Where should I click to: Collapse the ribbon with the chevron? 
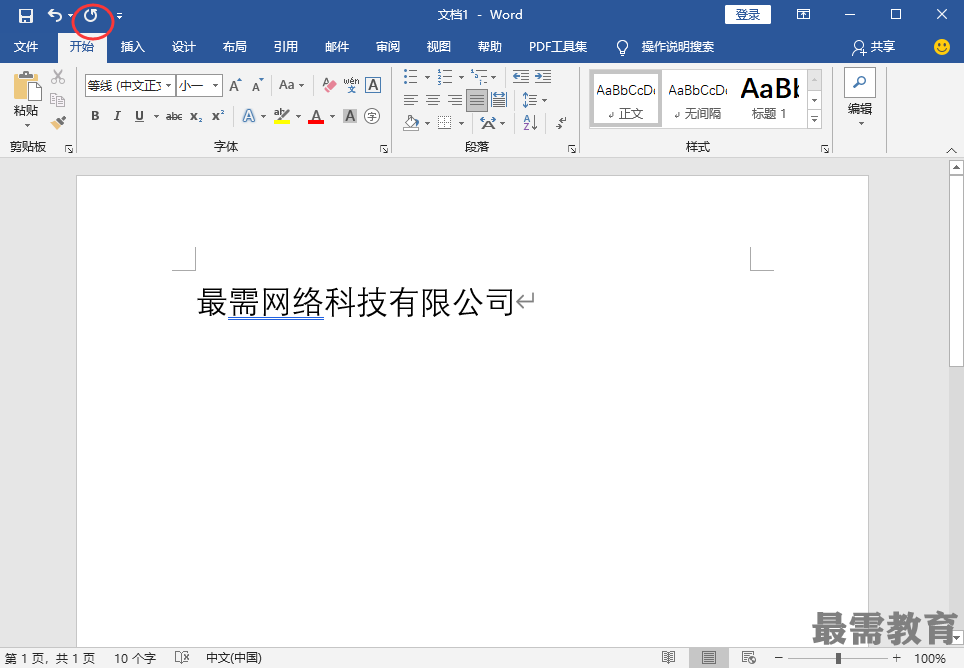(x=951, y=150)
